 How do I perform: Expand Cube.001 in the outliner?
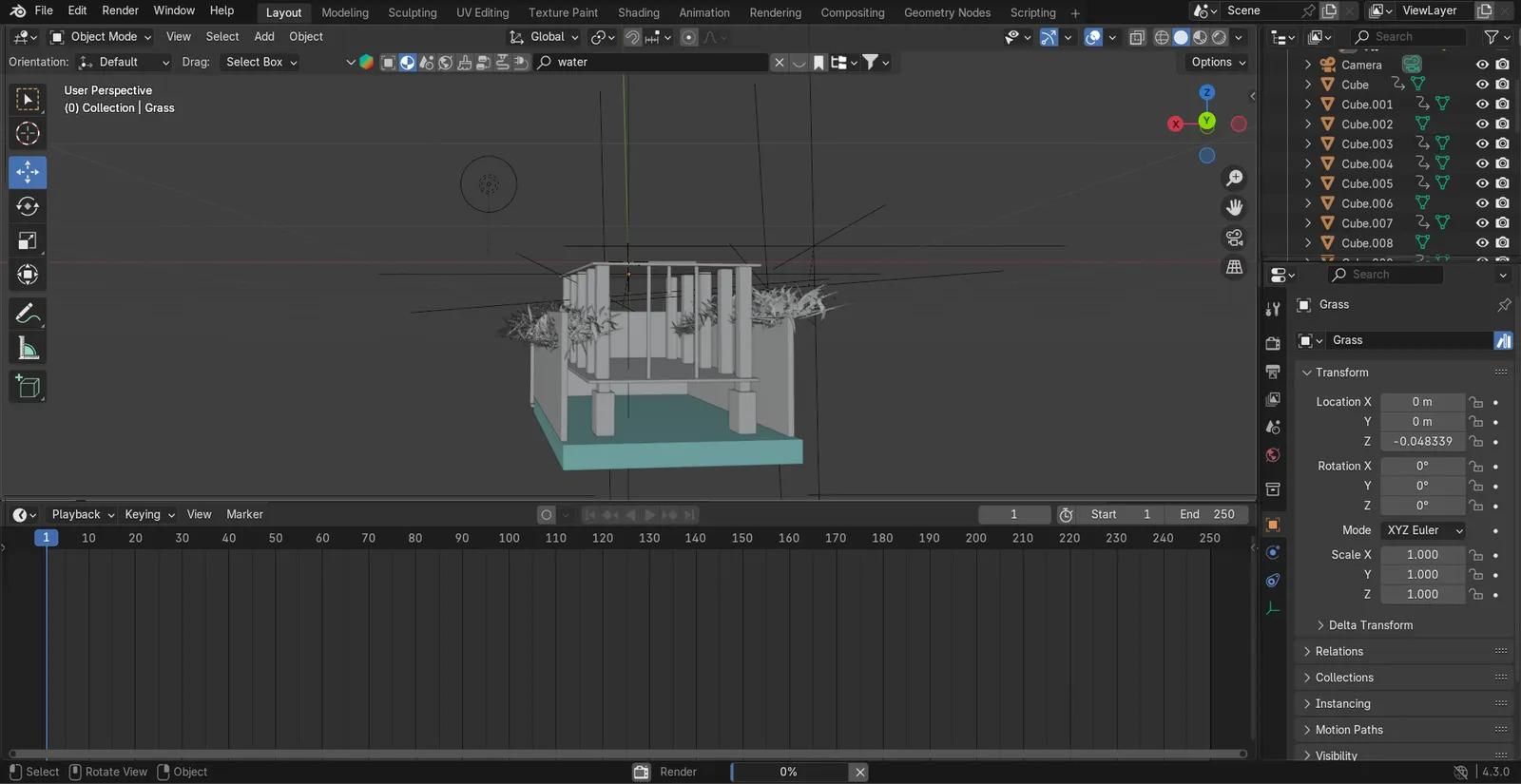click(x=1308, y=105)
